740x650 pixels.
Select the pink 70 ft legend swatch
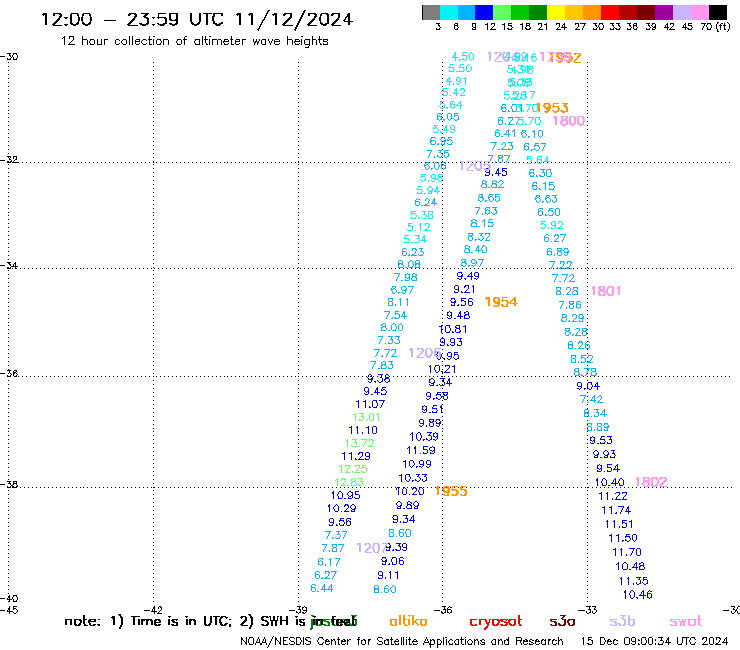point(699,12)
